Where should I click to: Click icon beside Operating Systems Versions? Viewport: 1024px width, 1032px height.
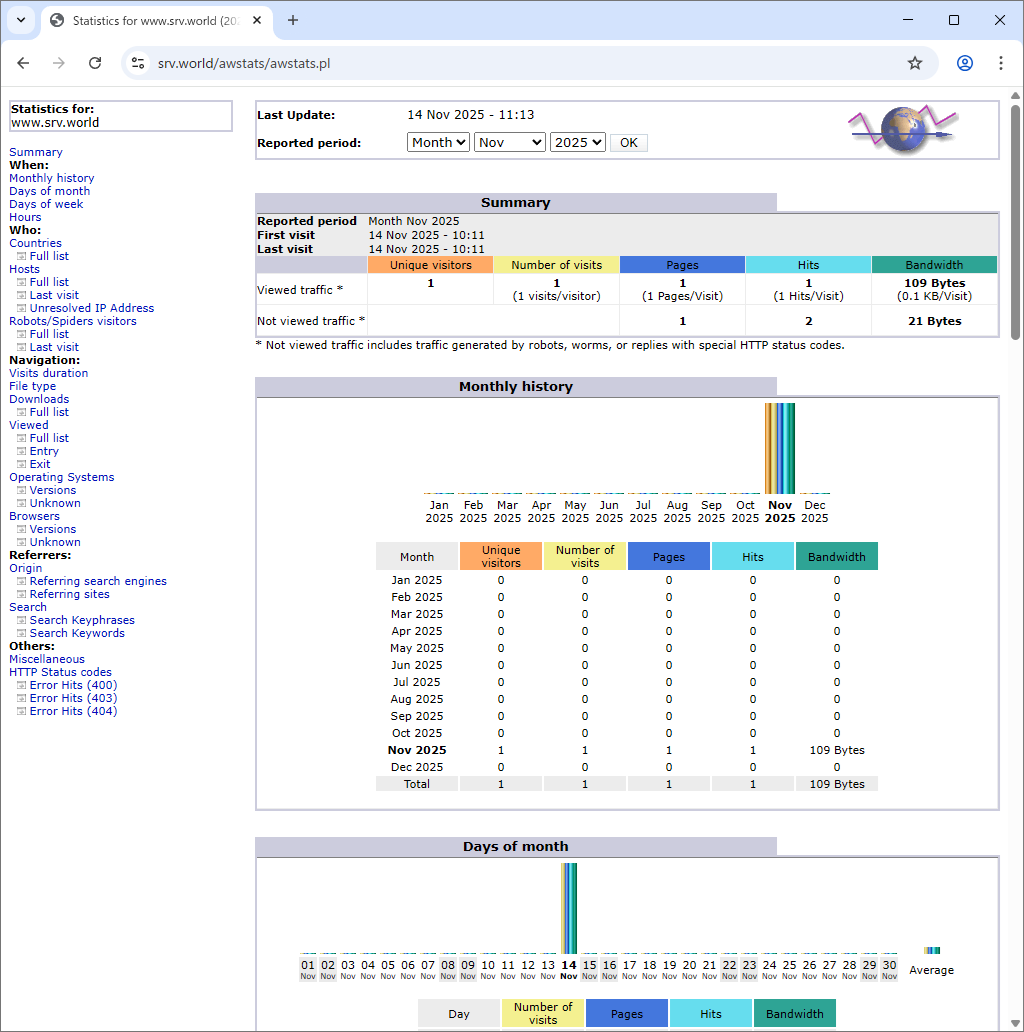(22, 490)
